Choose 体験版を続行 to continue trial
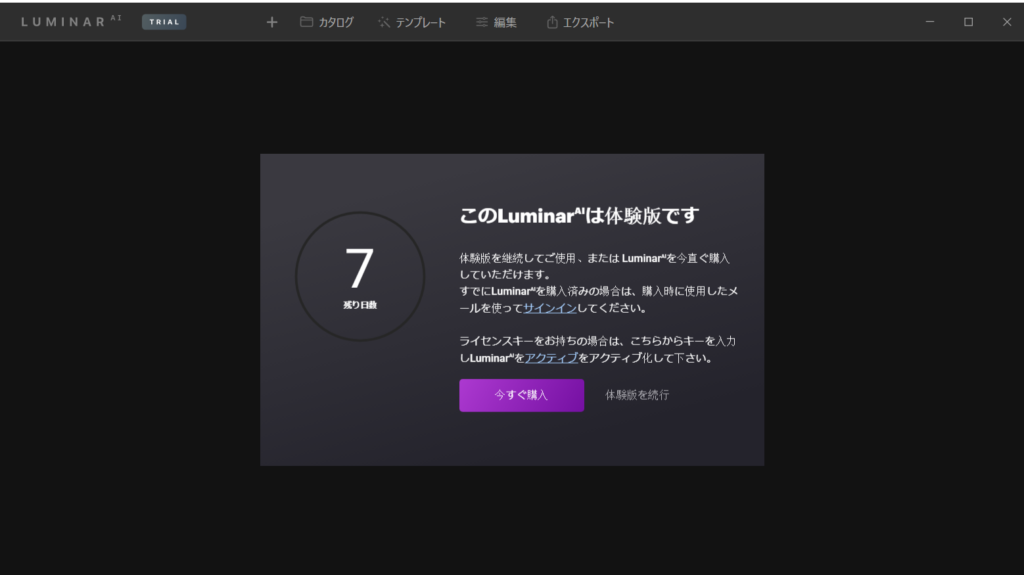 tap(637, 395)
